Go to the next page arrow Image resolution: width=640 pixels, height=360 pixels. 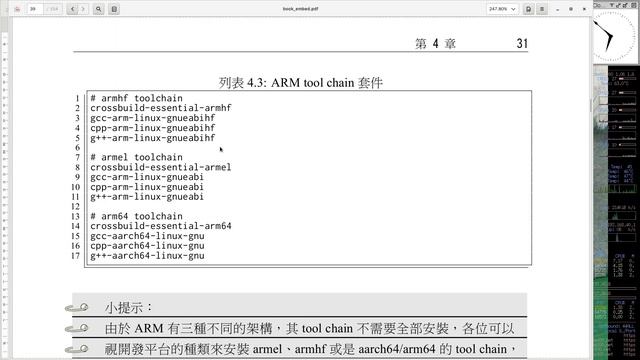[x=83, y=9]
